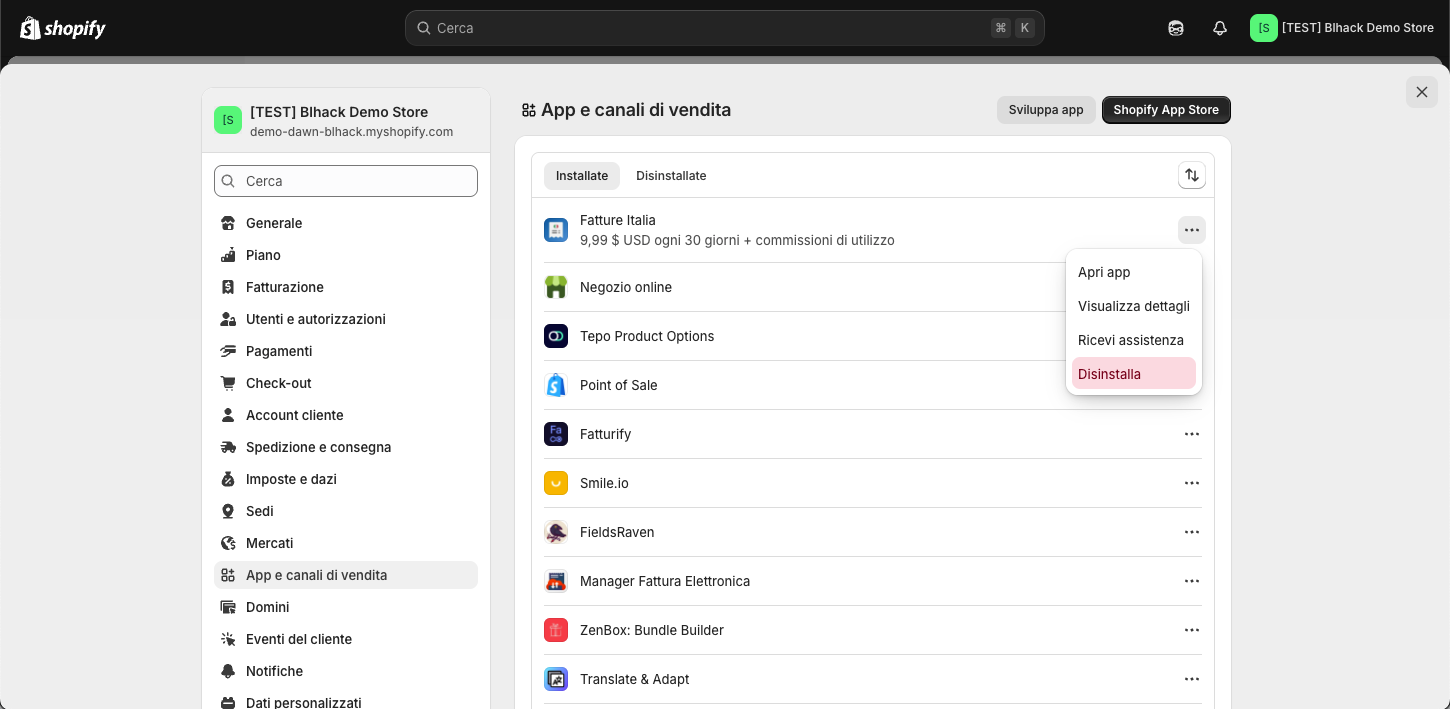Click the Negozio online app icon
The image size is (1450, 709).
556,287
